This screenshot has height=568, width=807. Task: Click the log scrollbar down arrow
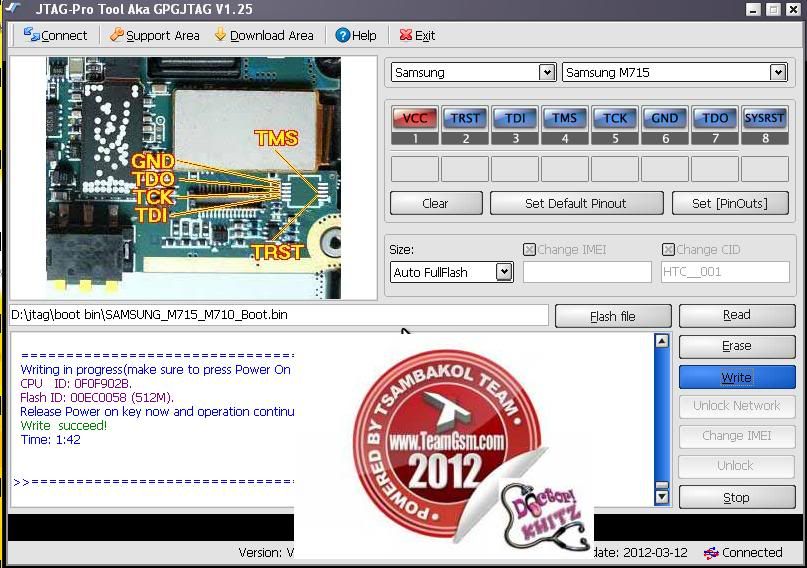pos(662,496)
